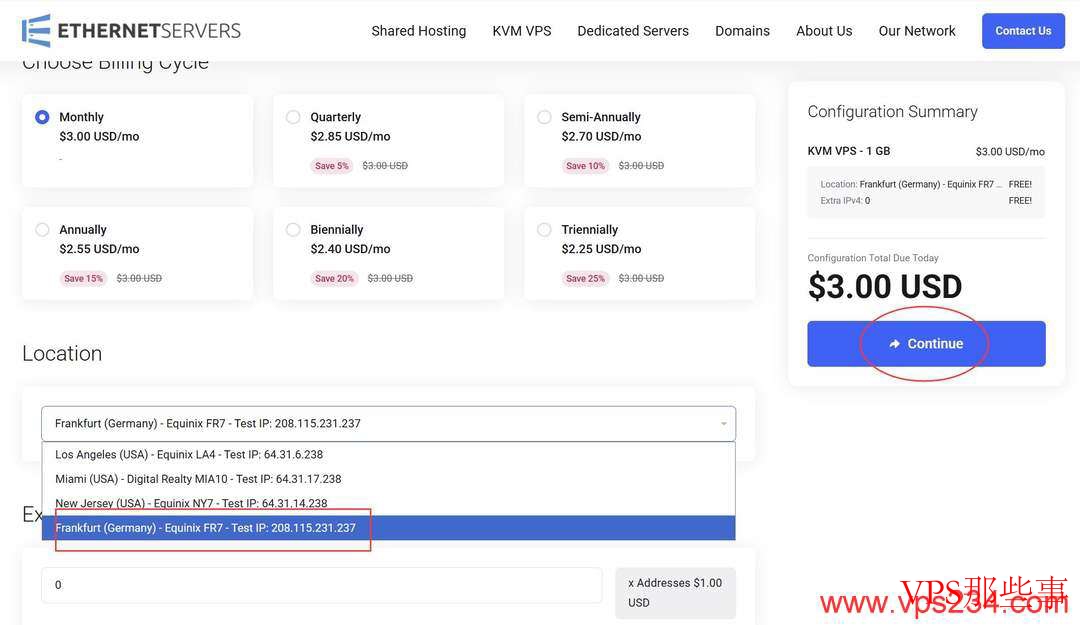The width and height of the screenshot is (1080, 625).
Task: Open the Our Network page
Action: pyautogui.click(x=916, y=31)
